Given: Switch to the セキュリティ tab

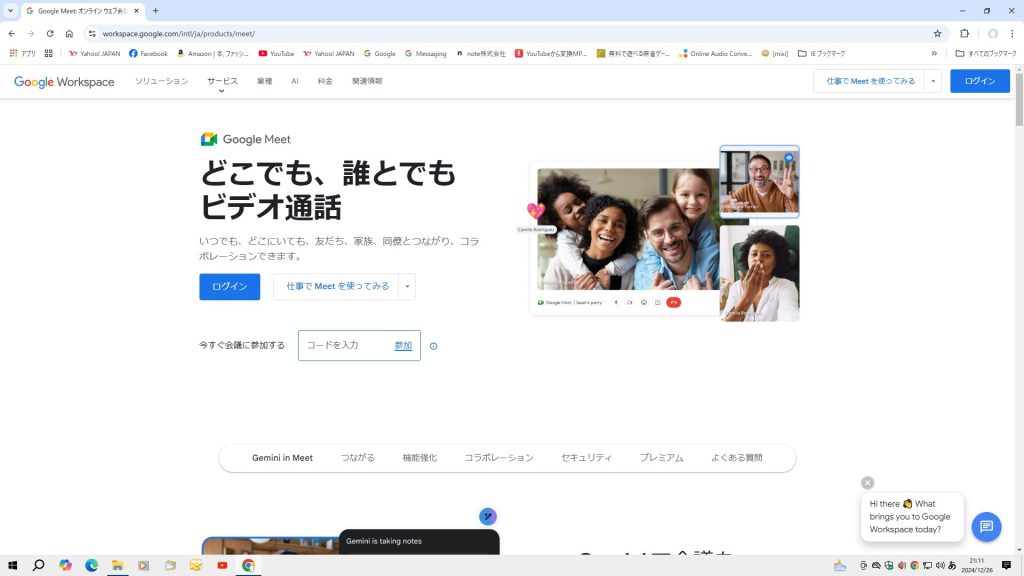Looking at the screenshot, I should pos(586,458).
